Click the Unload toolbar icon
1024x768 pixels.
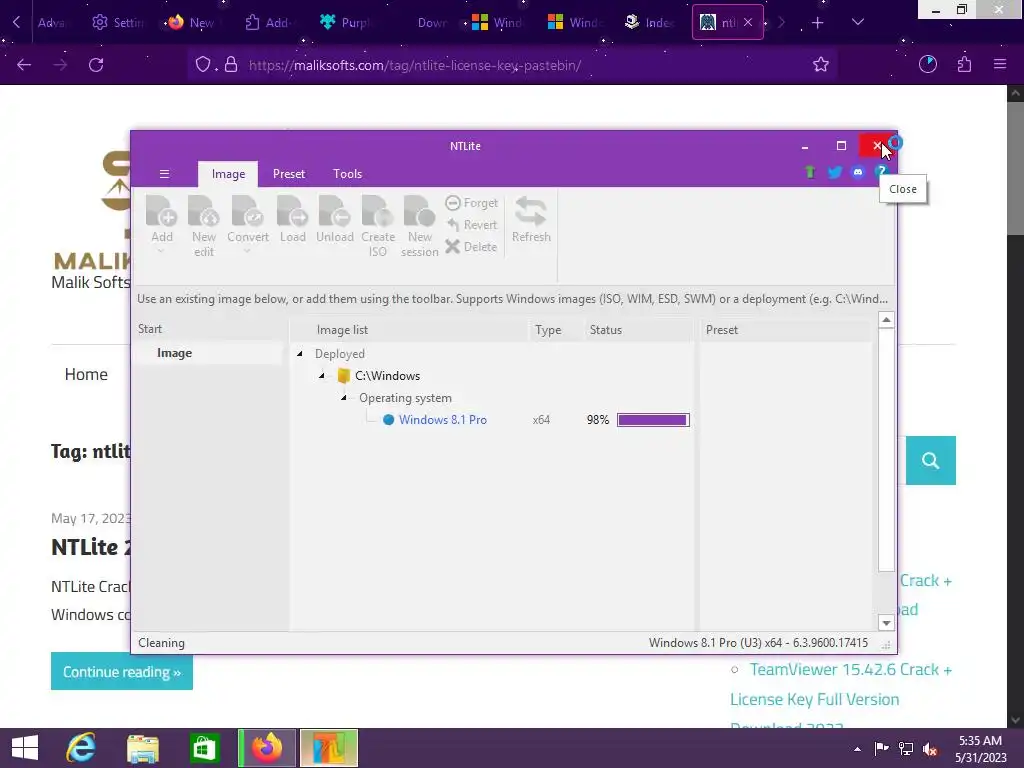[334, 219]
